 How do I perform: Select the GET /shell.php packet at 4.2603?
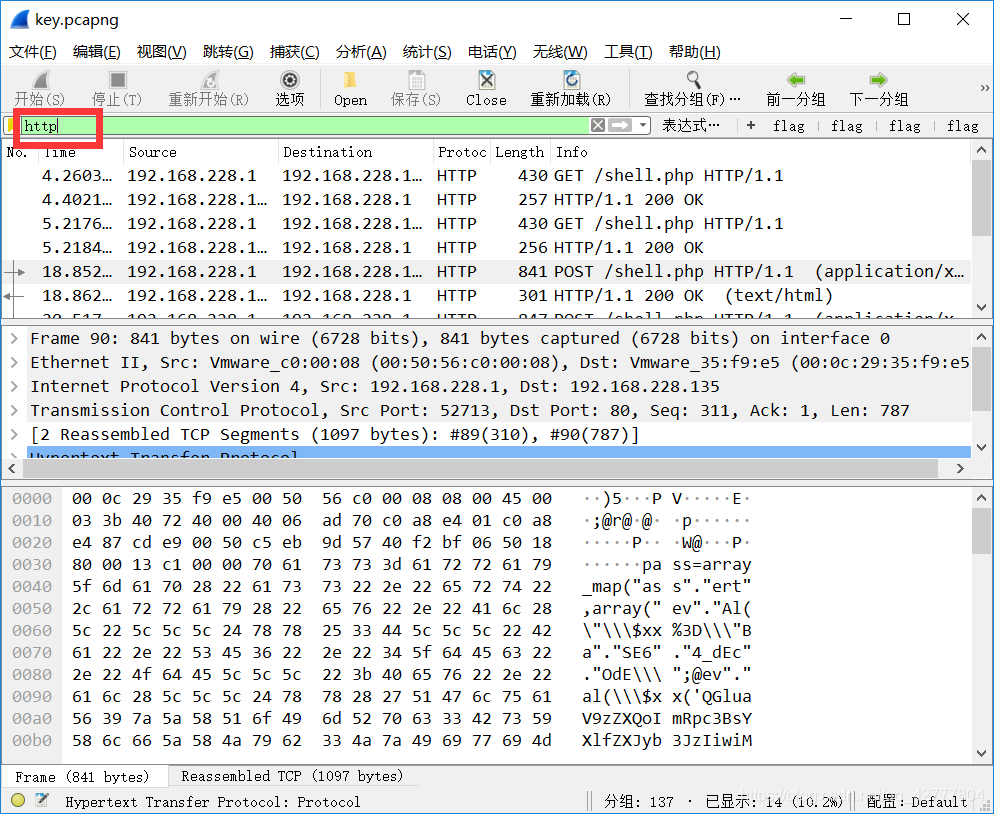click(486, 176)
